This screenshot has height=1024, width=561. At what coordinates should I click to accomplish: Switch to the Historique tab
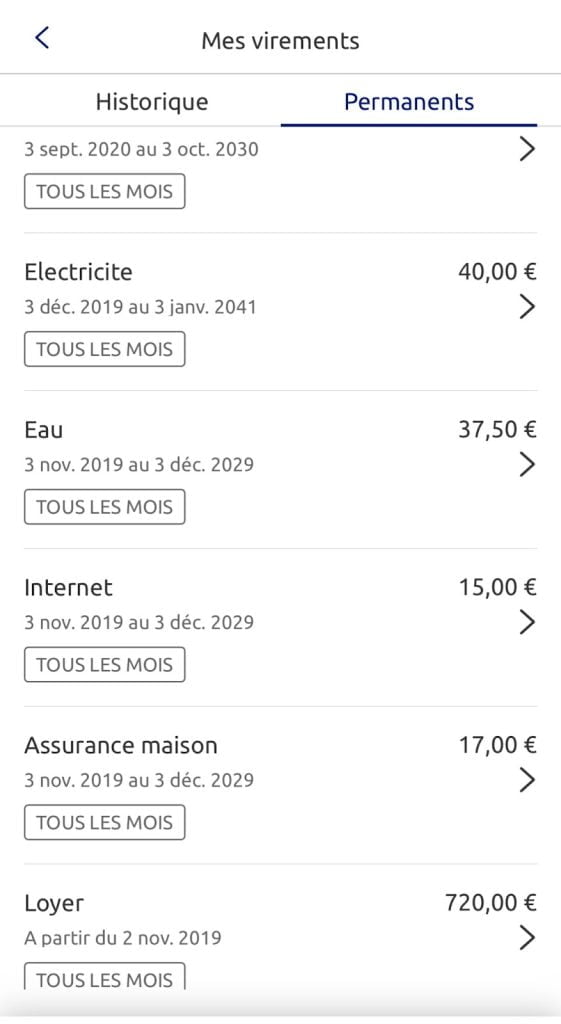pyautogui.click(x=152, y=102)
